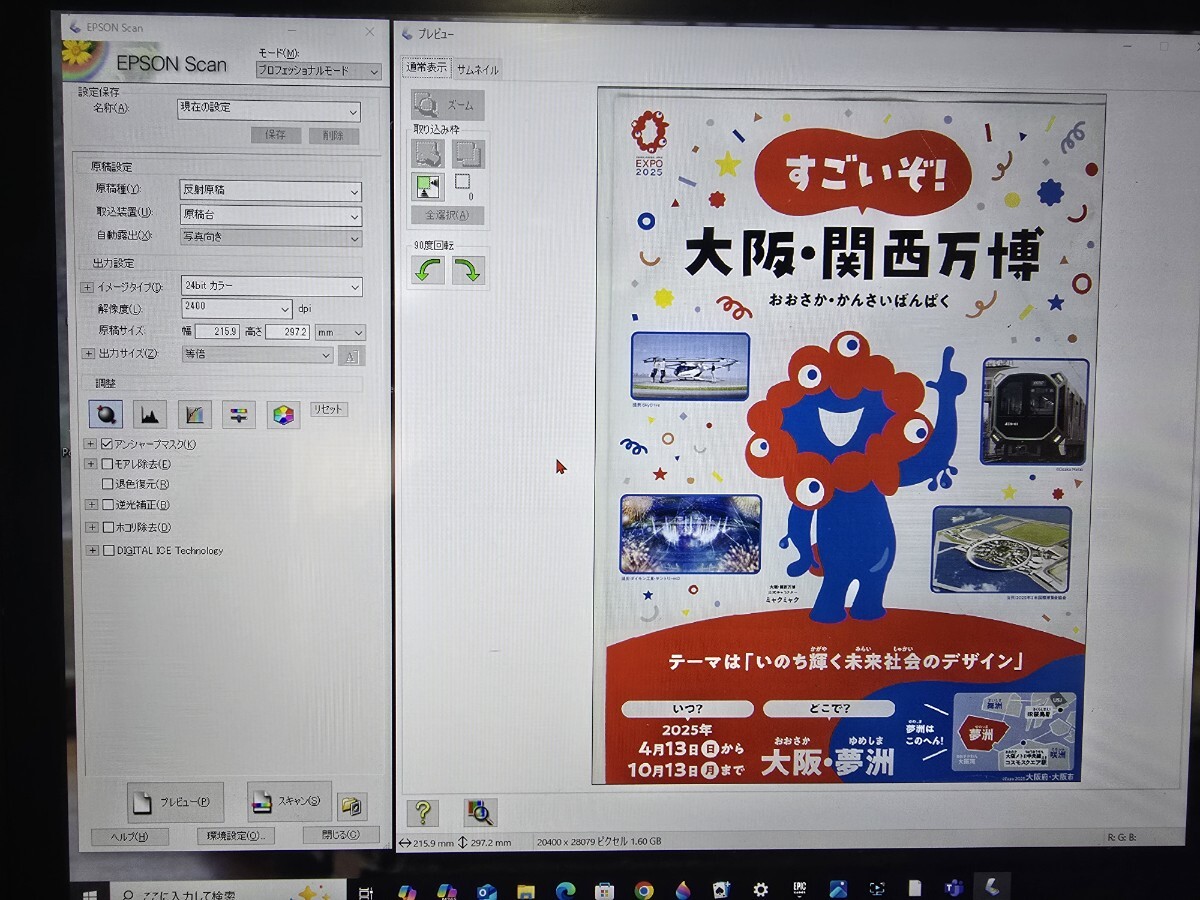The height and width of the screenshot is (900, 1200).
Task: Open the tone curve correction tool
Action: [194, 413]
